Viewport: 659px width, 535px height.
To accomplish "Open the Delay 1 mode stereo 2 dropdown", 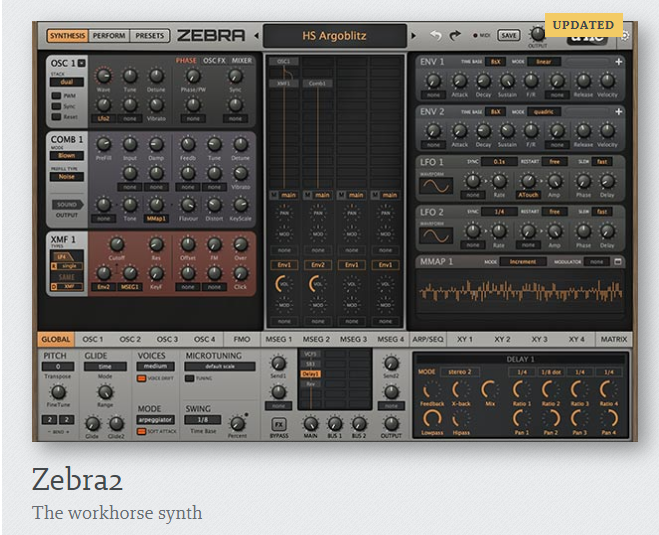I will pyautogui.click(x=459, y=372).
